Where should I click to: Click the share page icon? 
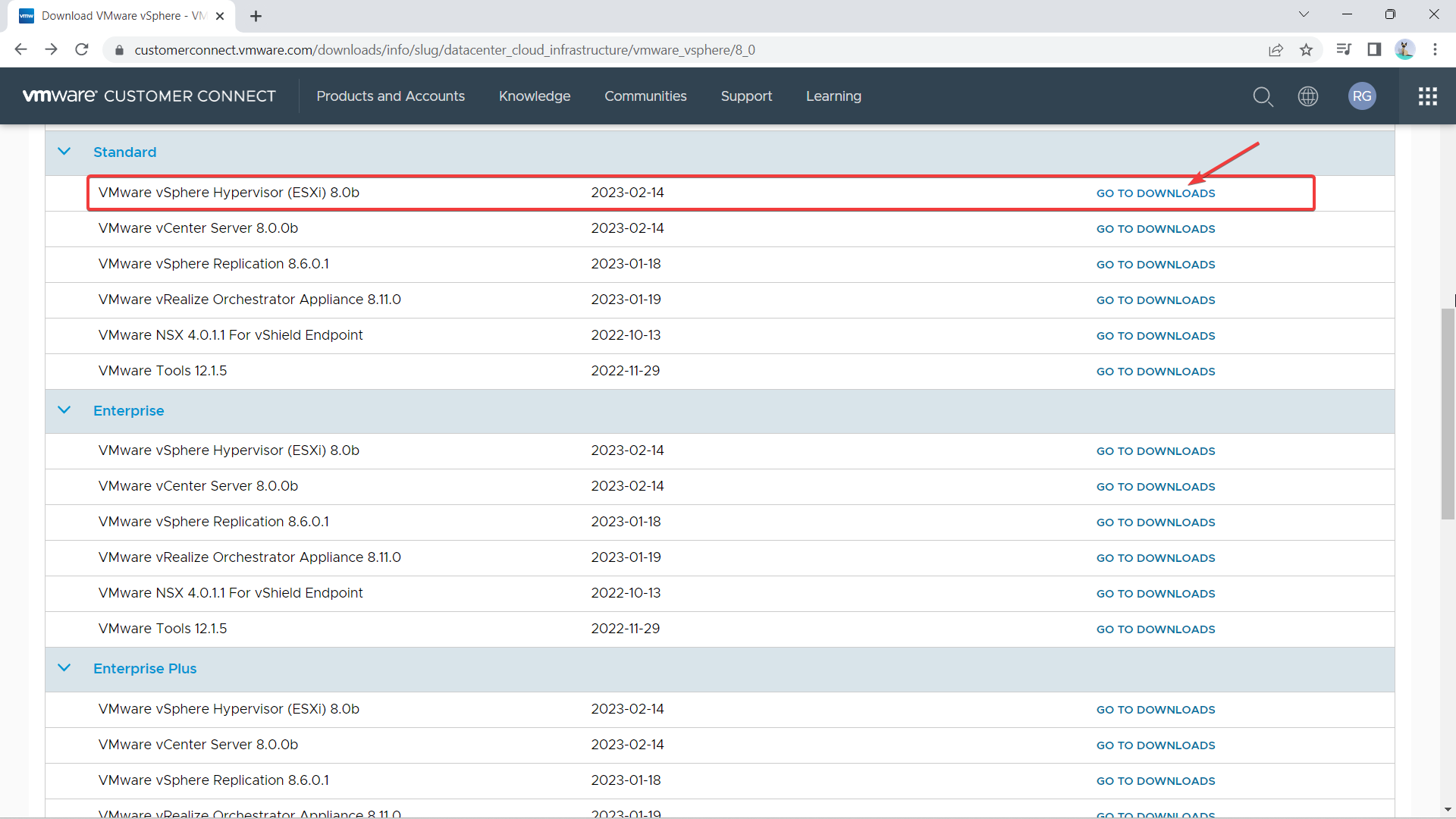tap(1276, 49)
